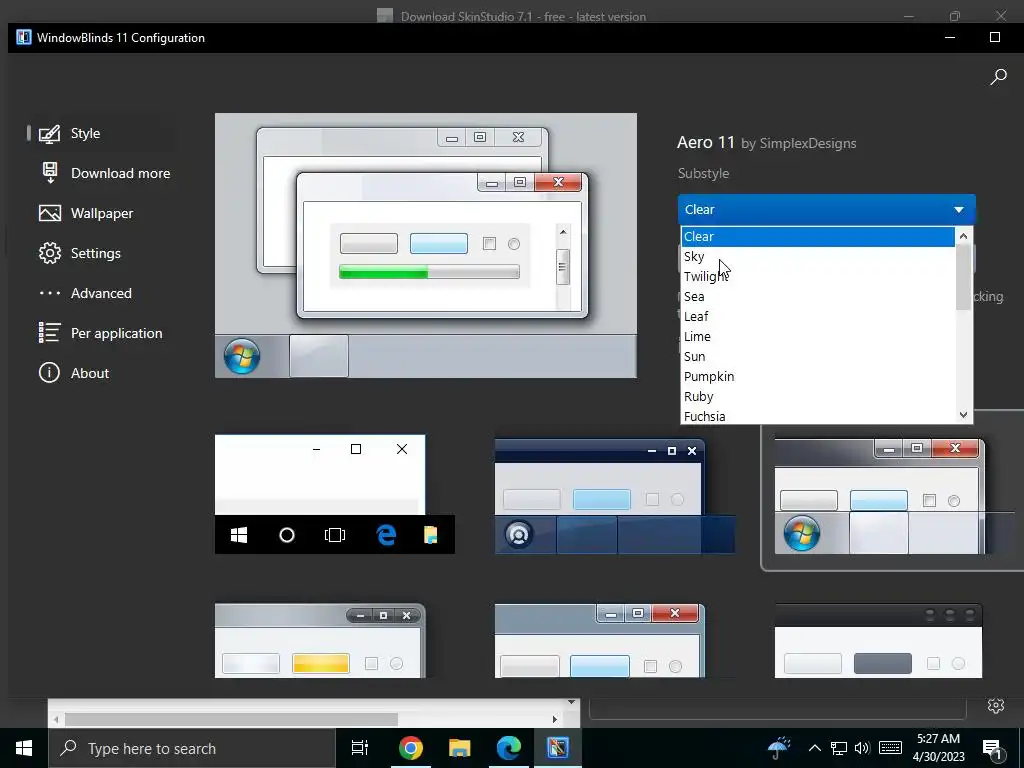The width and height of the screenshot is (1024, 768).
Task: Select the skin thumbnail with yellow button
Action: [320, 641]
